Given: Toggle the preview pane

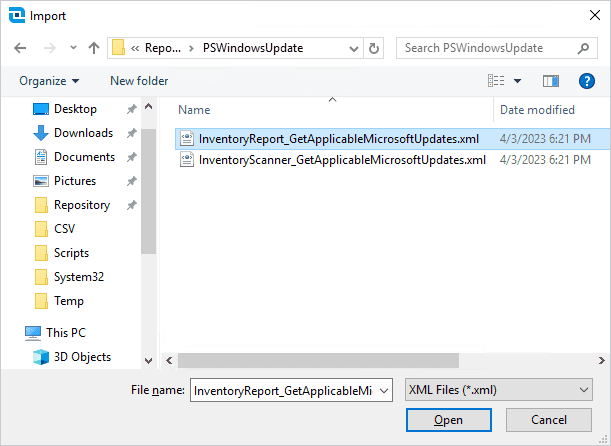Looking at the screenshot, I should pos(551,81).
